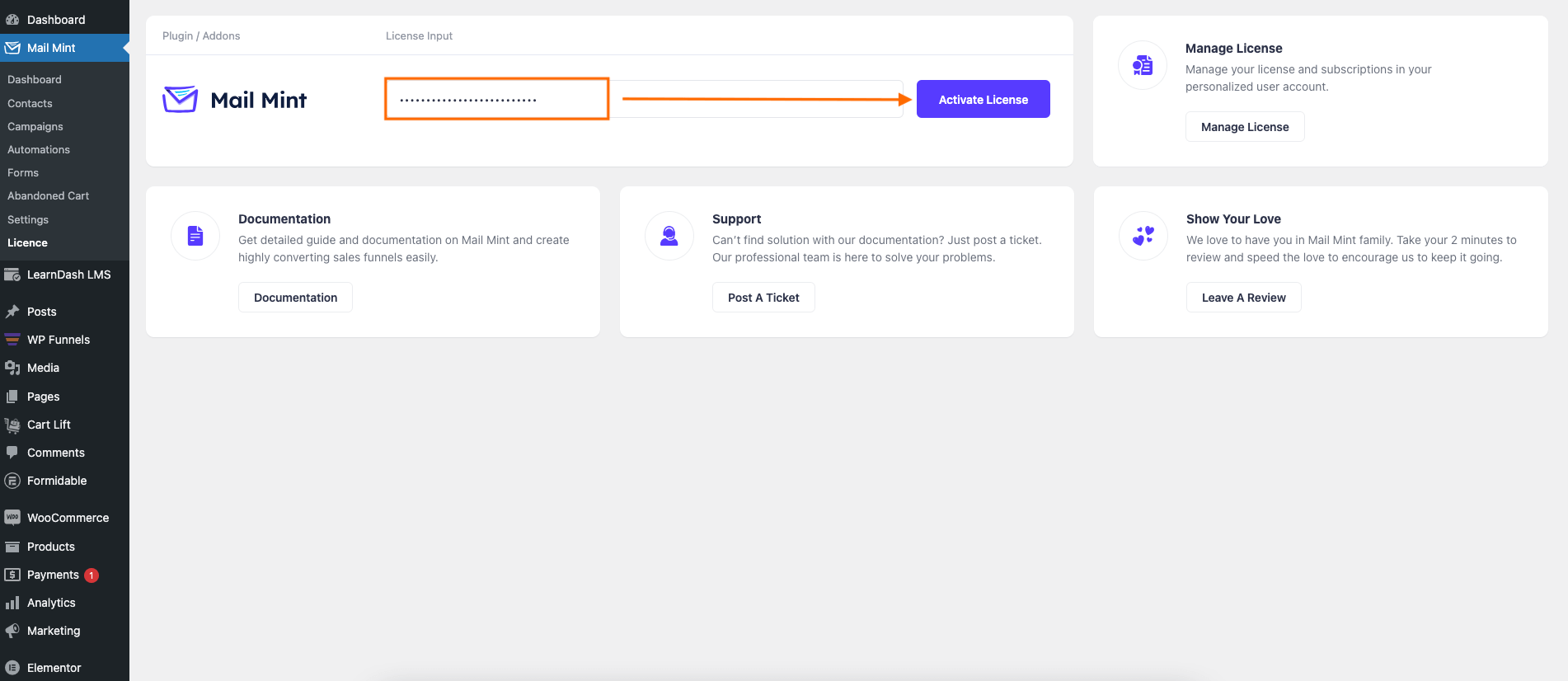Click the Payments notification badge
This screenshot has width=1568, height=681.
pos(92,575)
